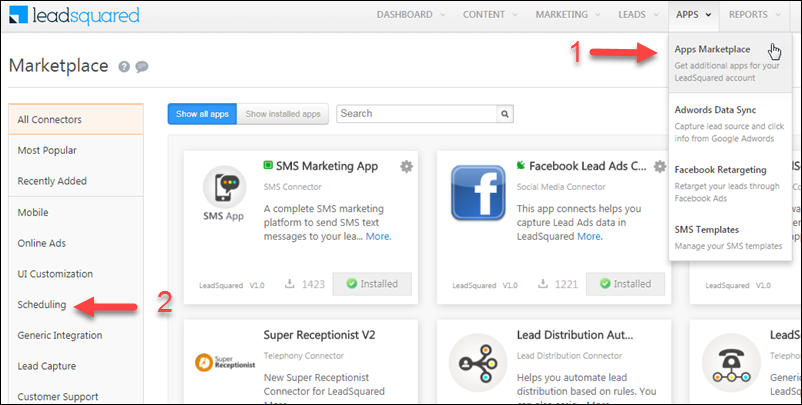
Task: Expand the MARKETING menu
Action: click(x=568, y=15)
